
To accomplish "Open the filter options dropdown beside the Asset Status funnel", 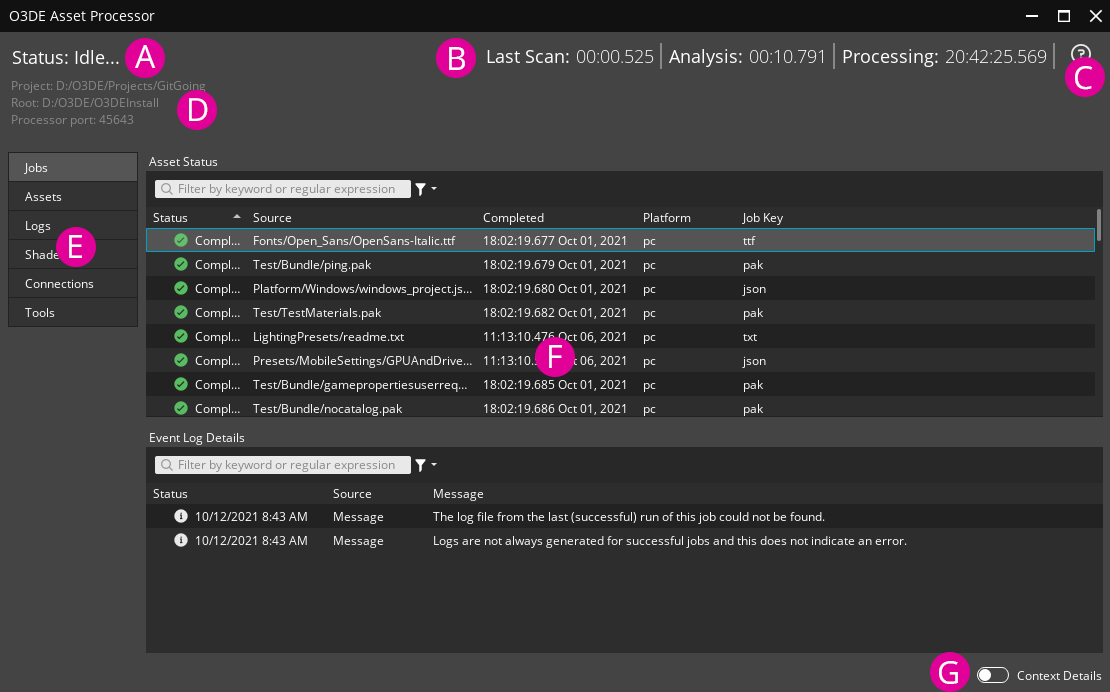I will (433, 190).
